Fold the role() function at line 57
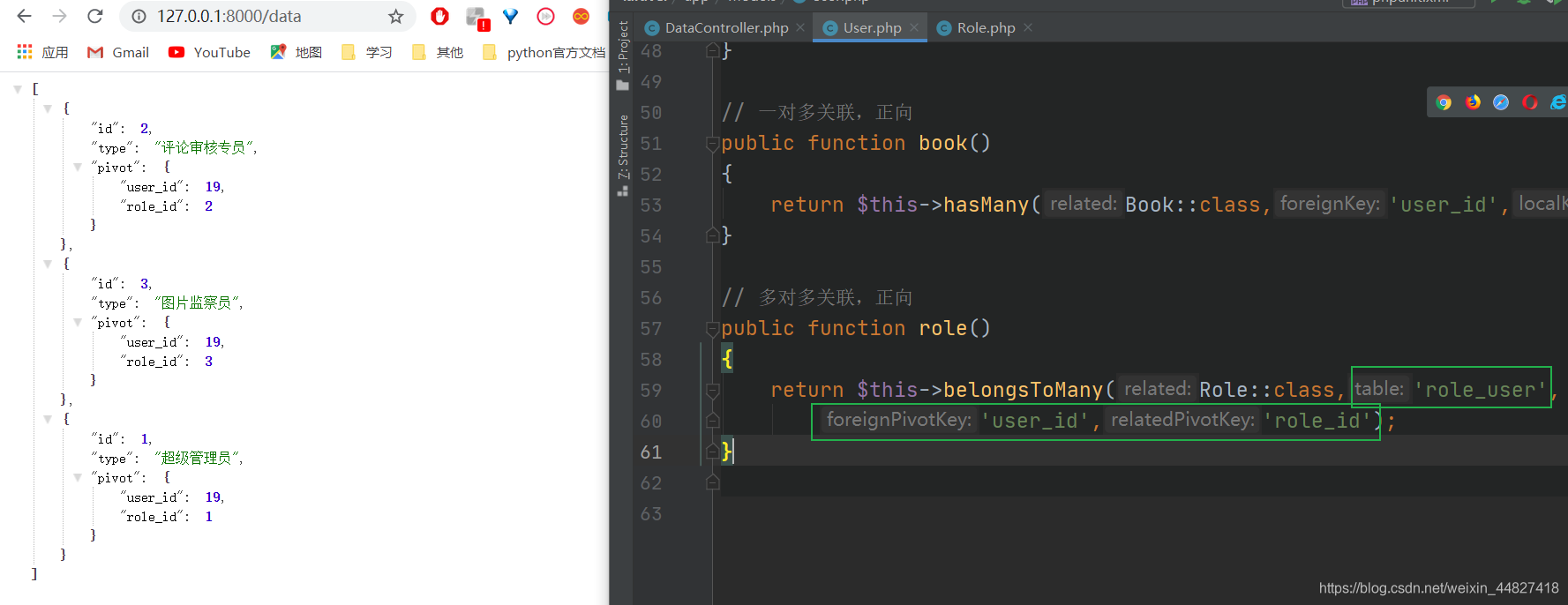 pos(713,329)
